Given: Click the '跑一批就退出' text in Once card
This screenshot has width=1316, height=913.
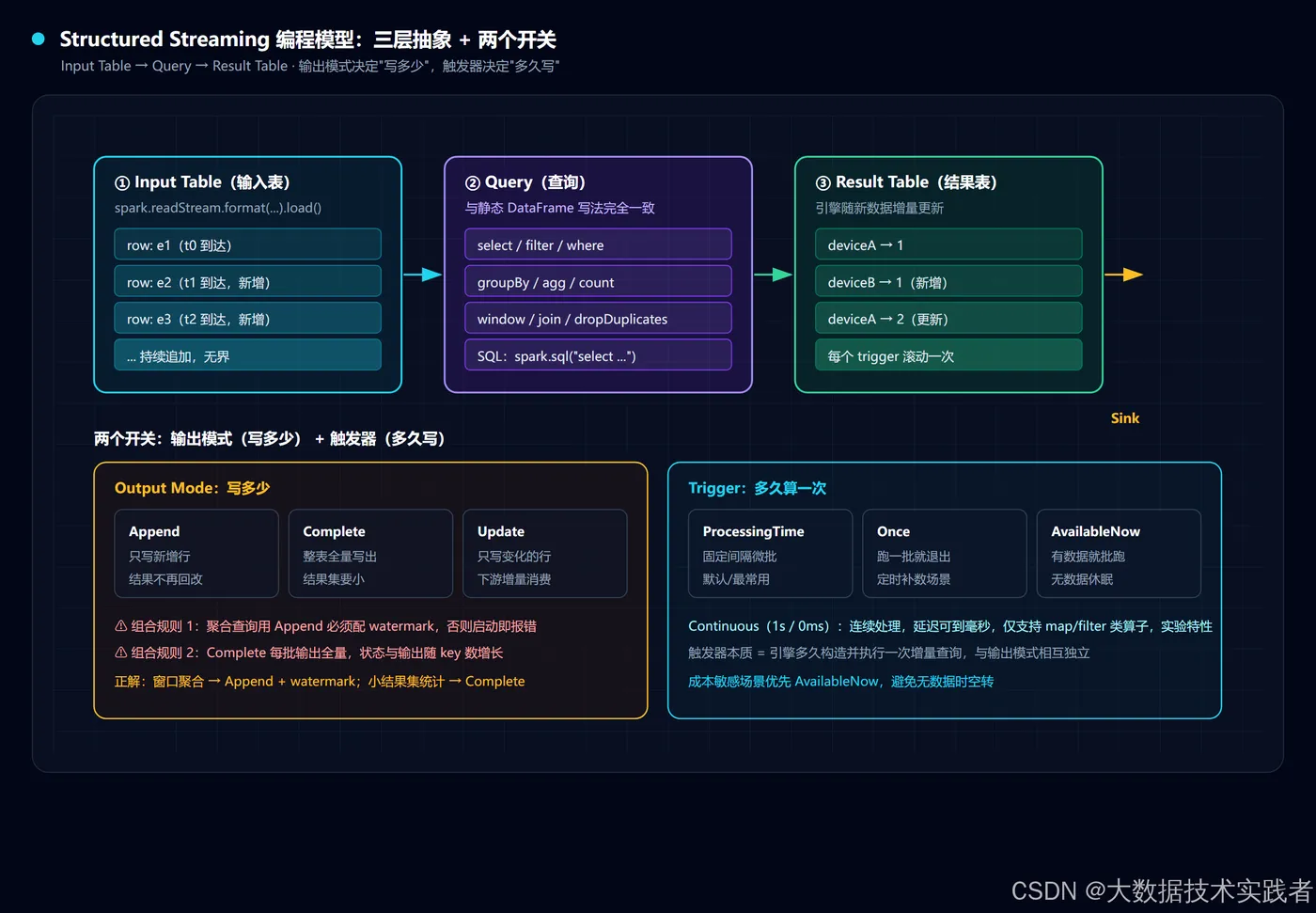Looking at the screenshot, I should (914, 557).
